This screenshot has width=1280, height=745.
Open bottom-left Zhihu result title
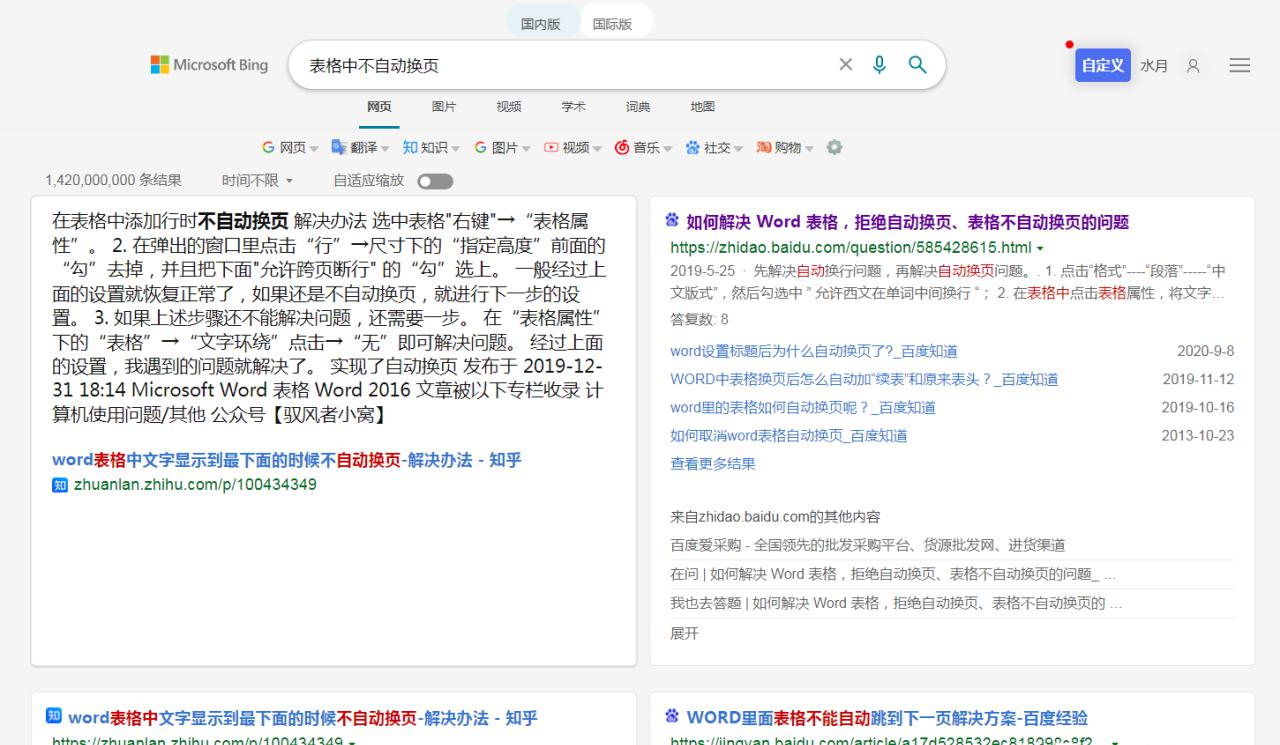303,718
